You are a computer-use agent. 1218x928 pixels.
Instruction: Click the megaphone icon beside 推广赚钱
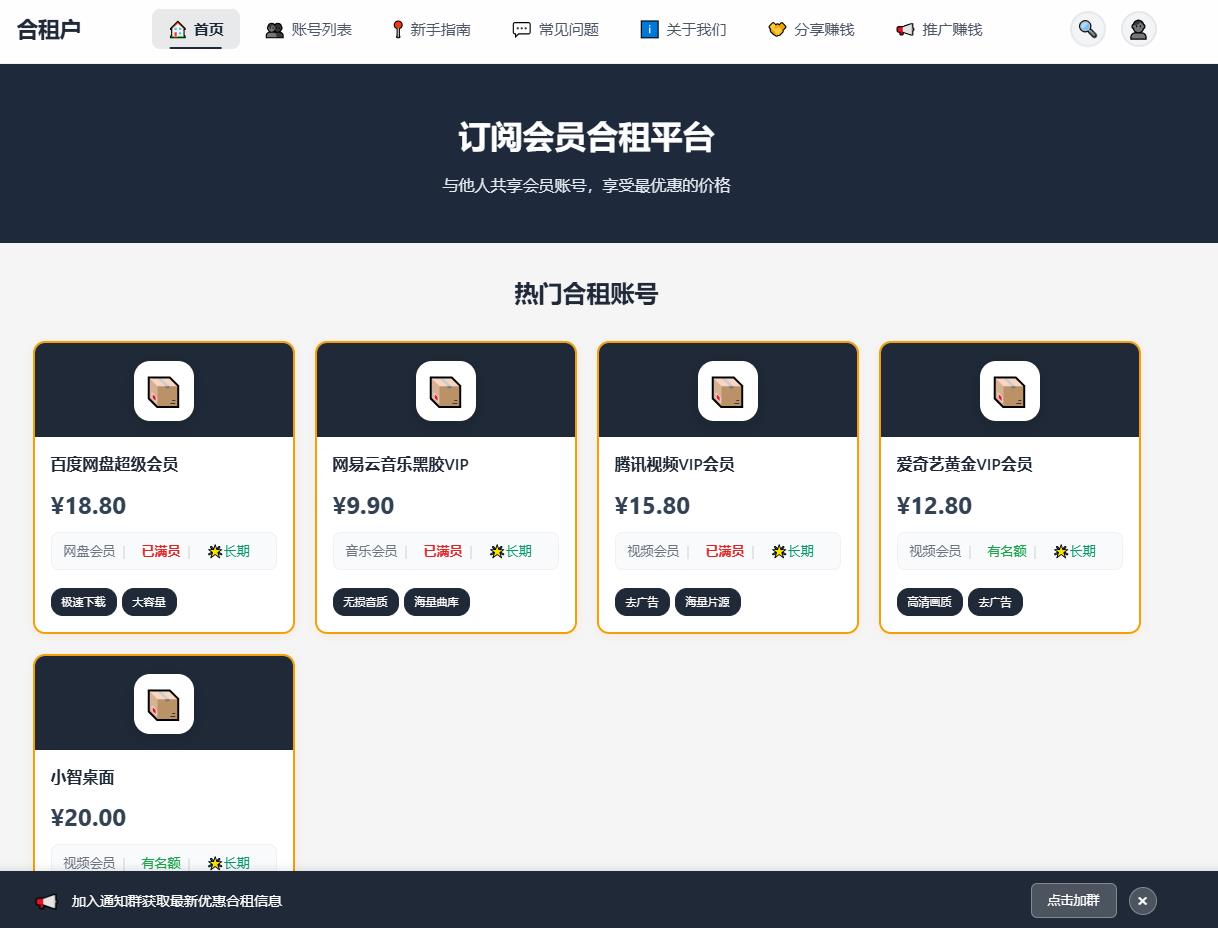(905, 30)
